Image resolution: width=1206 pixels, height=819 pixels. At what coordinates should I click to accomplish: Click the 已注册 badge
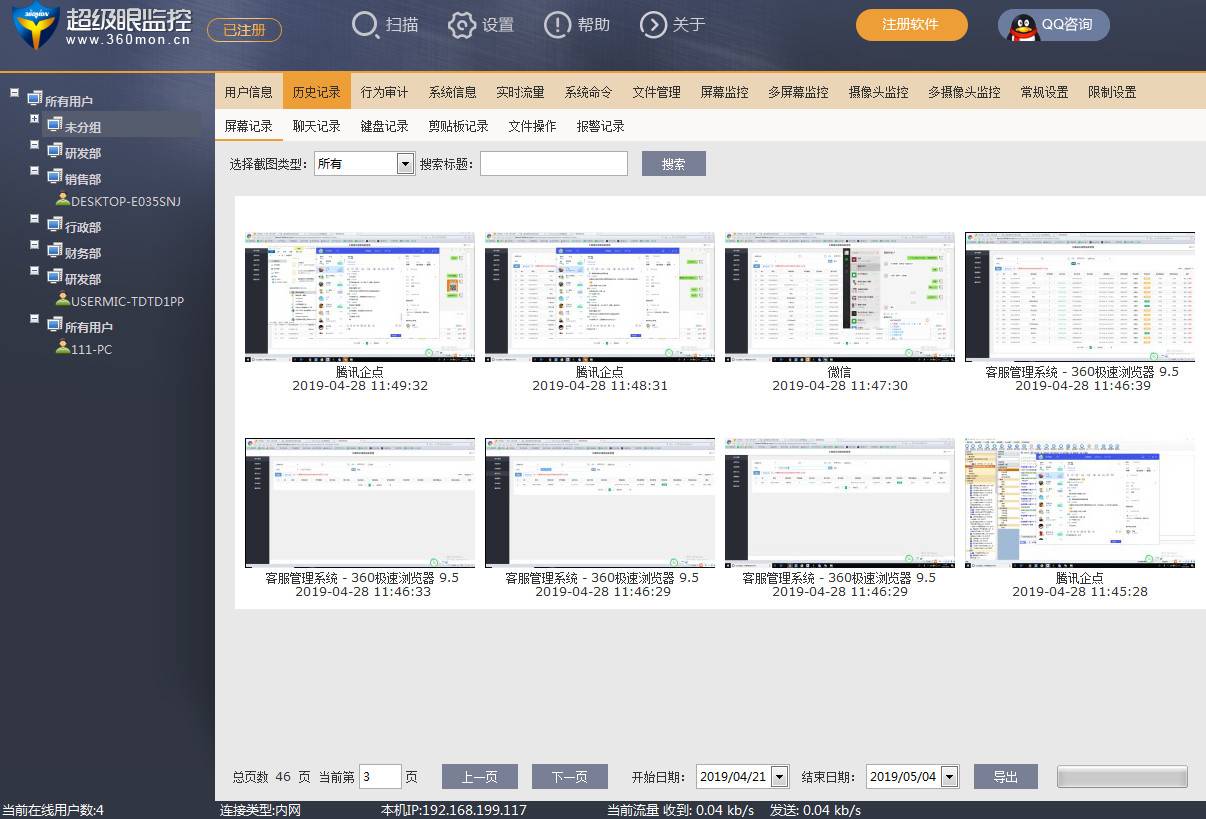[x=244, y=30]
